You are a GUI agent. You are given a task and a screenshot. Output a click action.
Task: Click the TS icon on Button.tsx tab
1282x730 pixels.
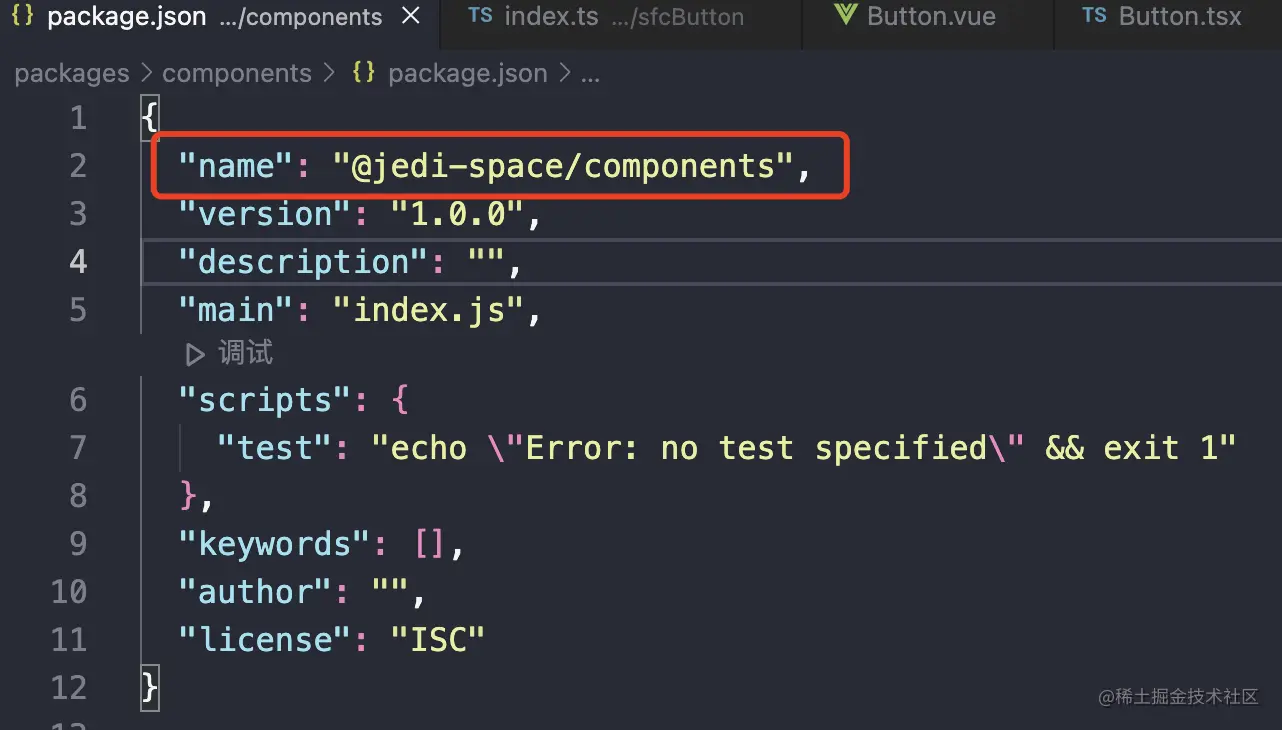(1095, 16)
